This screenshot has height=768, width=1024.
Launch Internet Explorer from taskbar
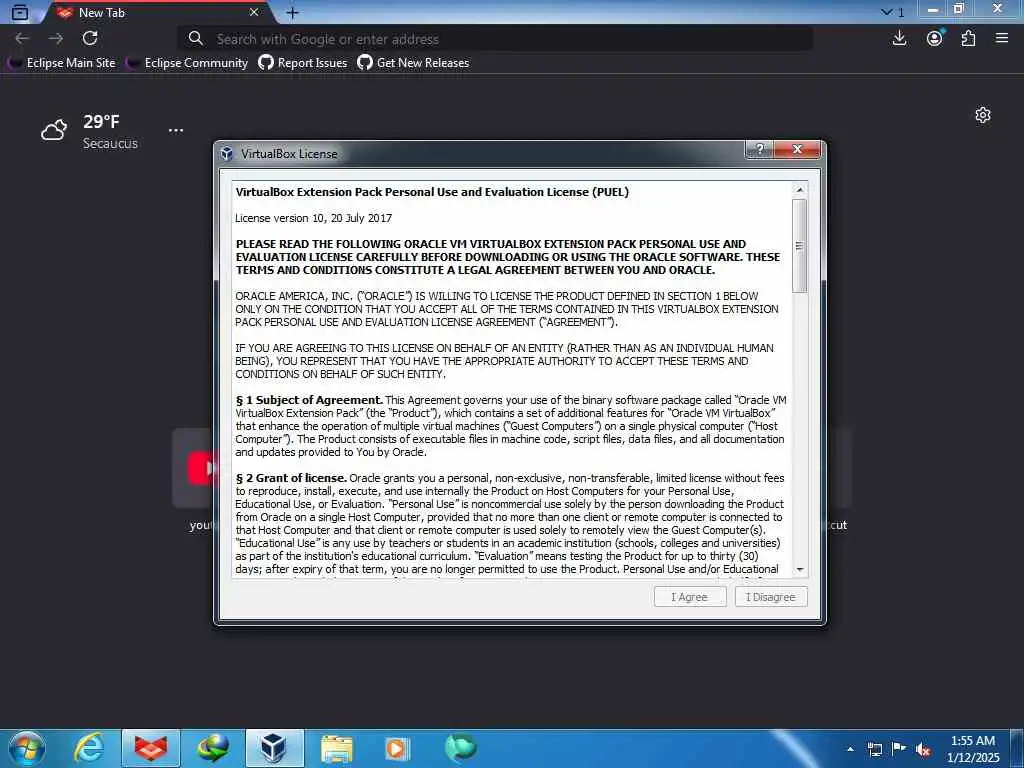88,748
